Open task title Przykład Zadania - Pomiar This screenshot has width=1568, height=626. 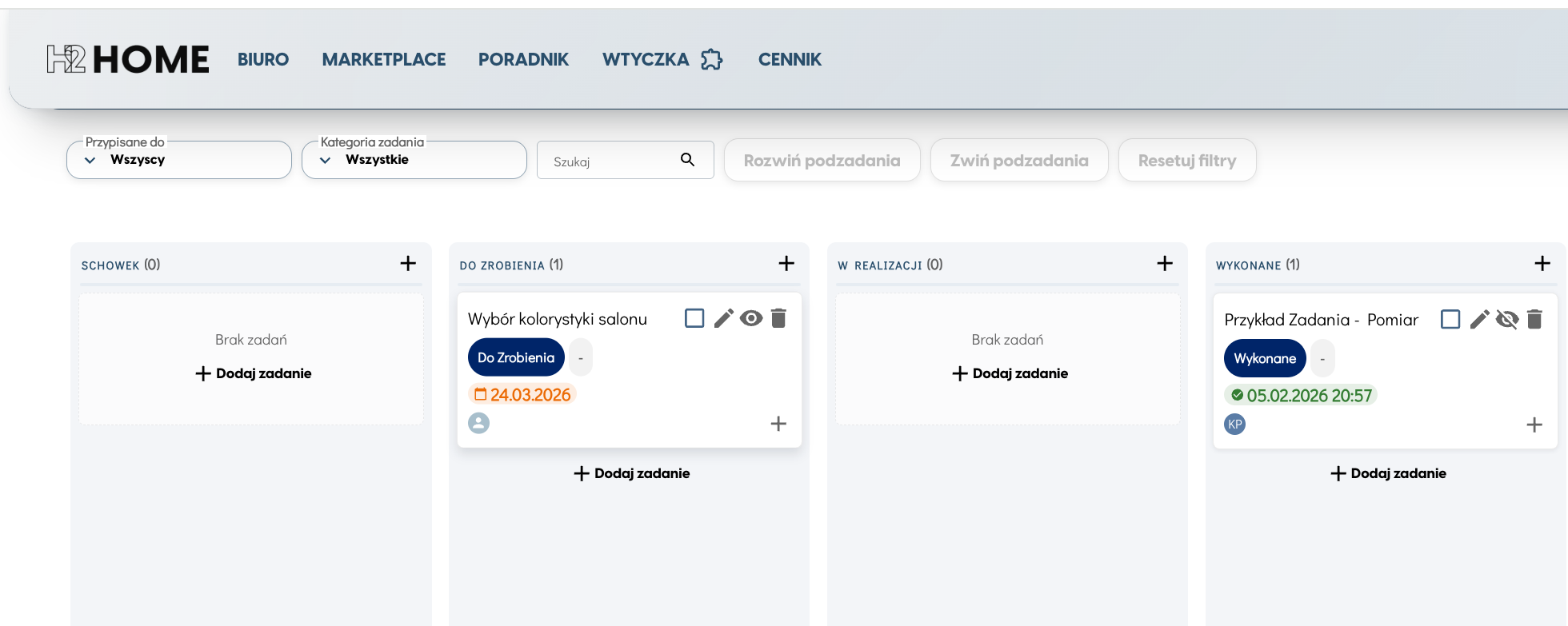coord(1321,320)
